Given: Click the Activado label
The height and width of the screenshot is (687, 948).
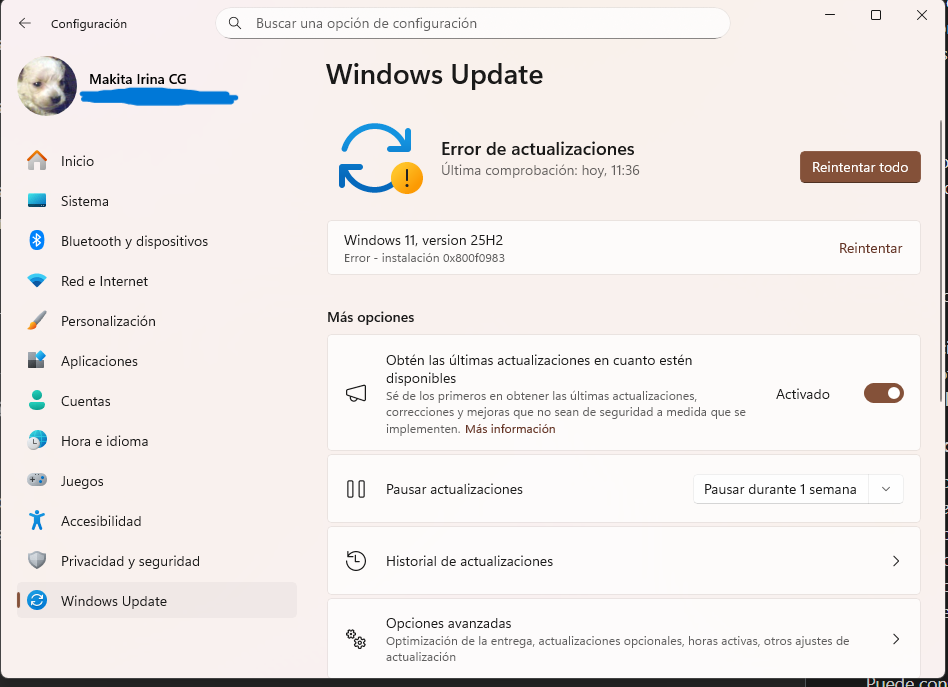Looking at the screenshot, I should coord(802,394).
